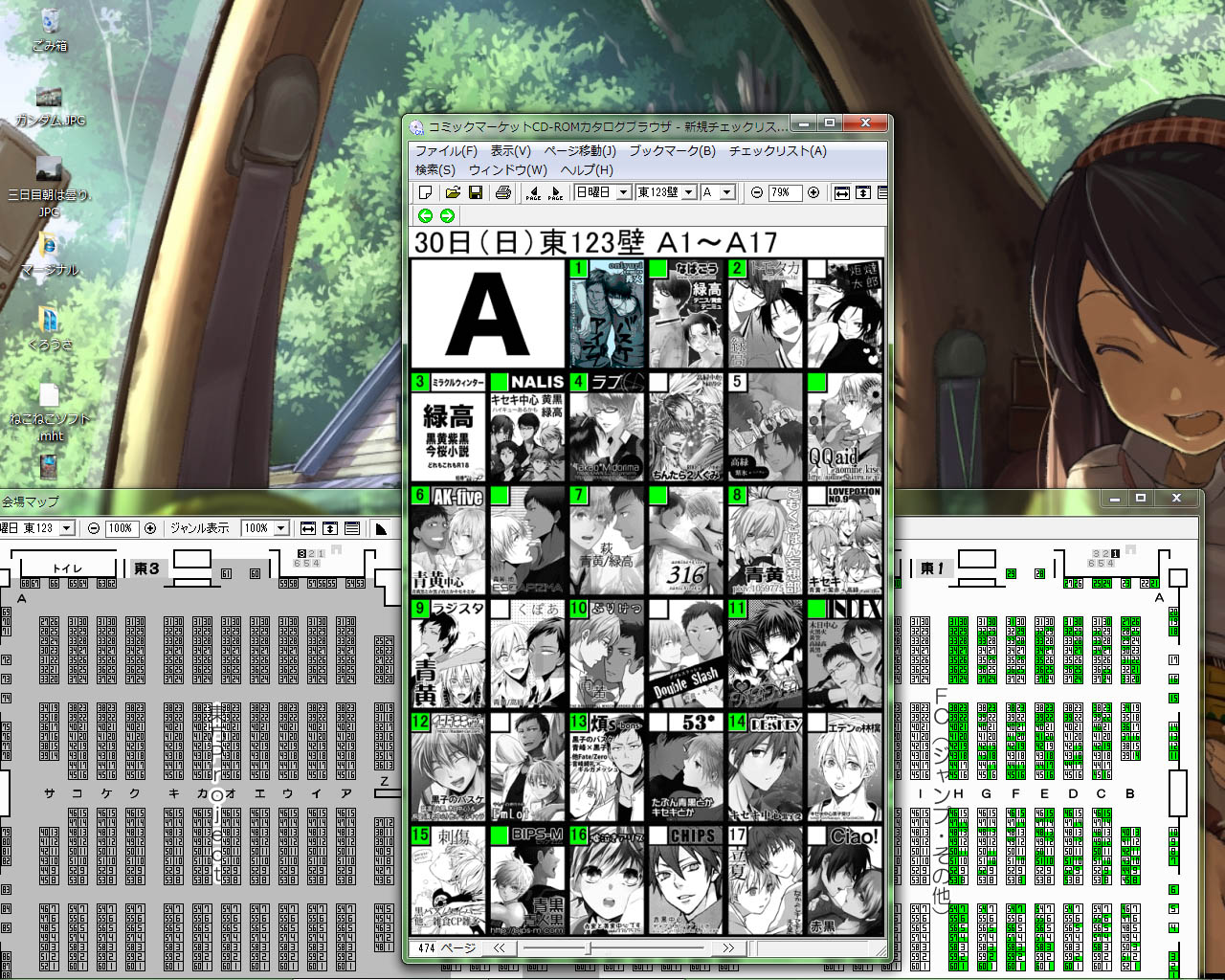
Task: Click ジャンル表示 button in venue map
Action: pyautogui.click(x=199, y=528)
